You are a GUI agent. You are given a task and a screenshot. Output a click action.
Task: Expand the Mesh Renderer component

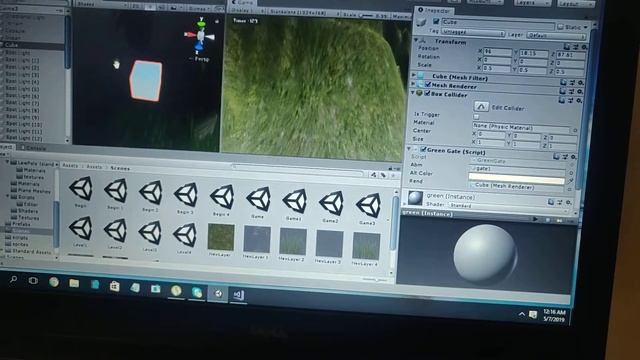click(x=413, y=84)
